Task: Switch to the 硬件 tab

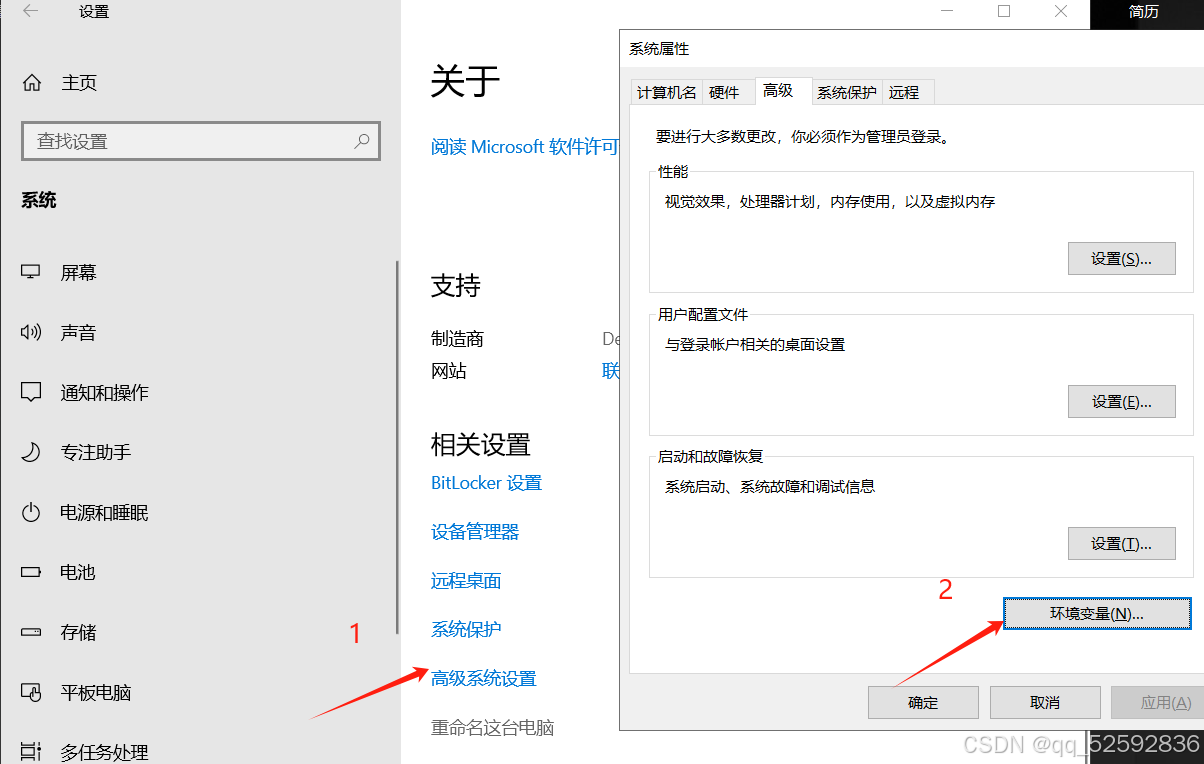Action: pyautogui.click(x=728, y=91)
